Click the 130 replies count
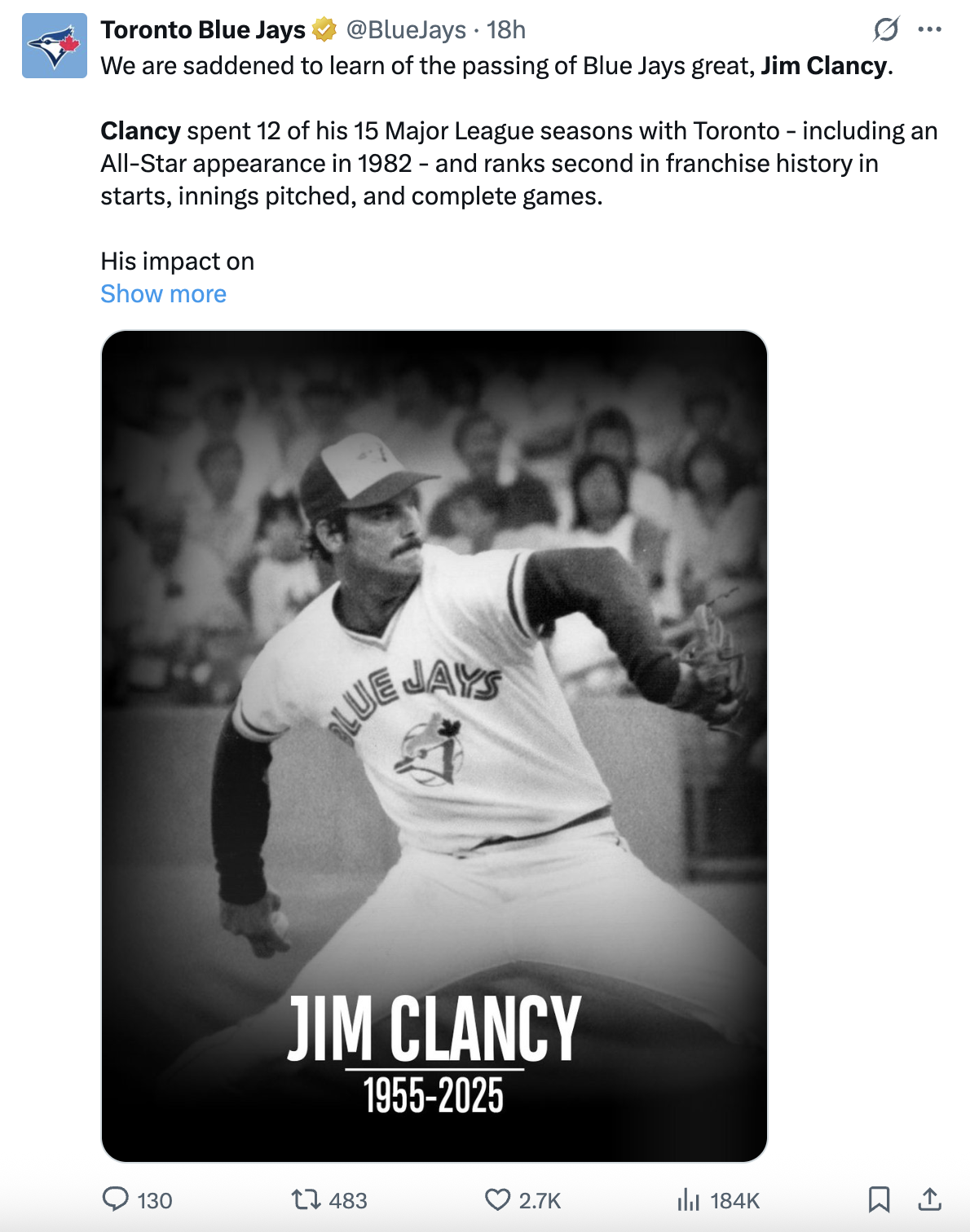The width and height of the screenshot is (970, 1232). 155,1201
